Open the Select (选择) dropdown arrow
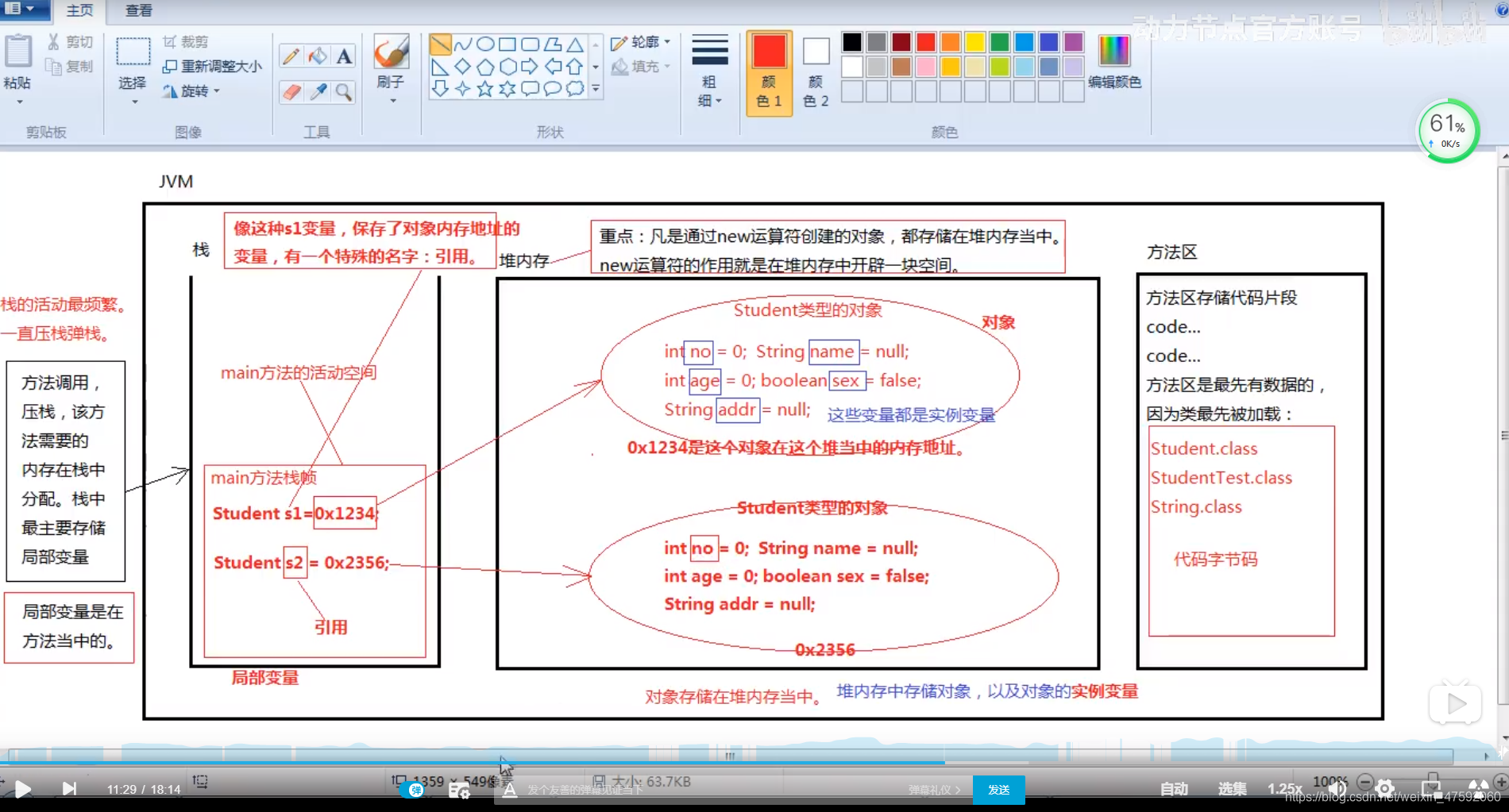 [x=134, y=102]
